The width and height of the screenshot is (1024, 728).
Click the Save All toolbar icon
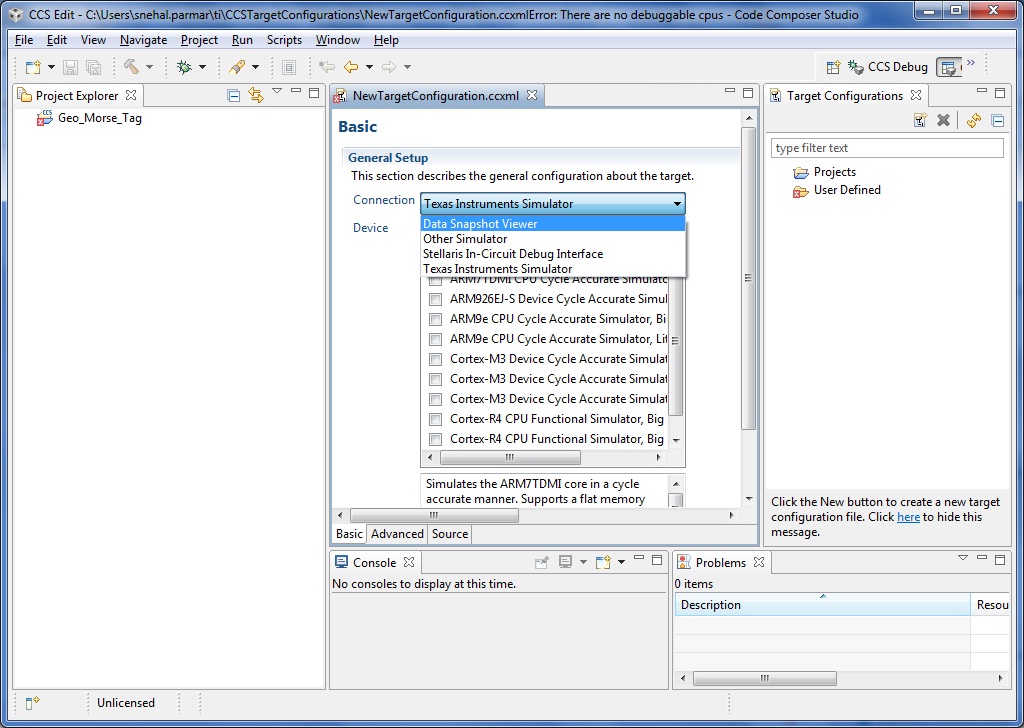(x=93, y=67)
